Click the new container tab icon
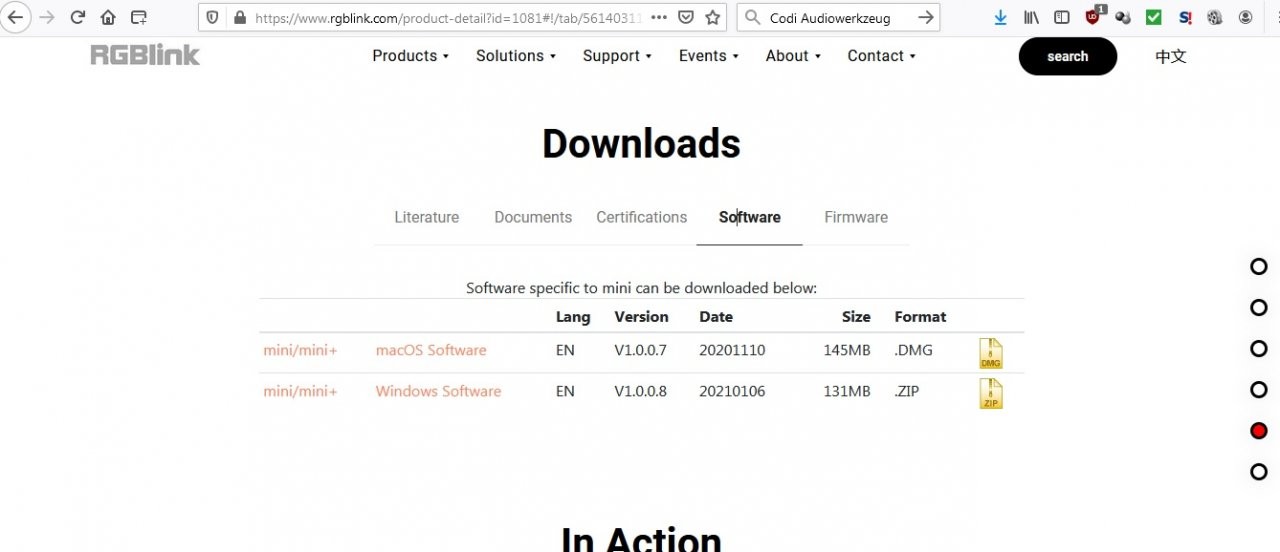 coord(139,17)
